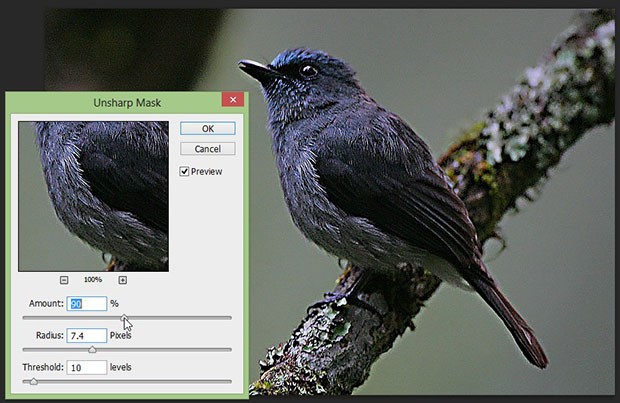This screenshot has height=403, width=620.
Task: Toggle the Preview checkbox
Action: (185, 171)
